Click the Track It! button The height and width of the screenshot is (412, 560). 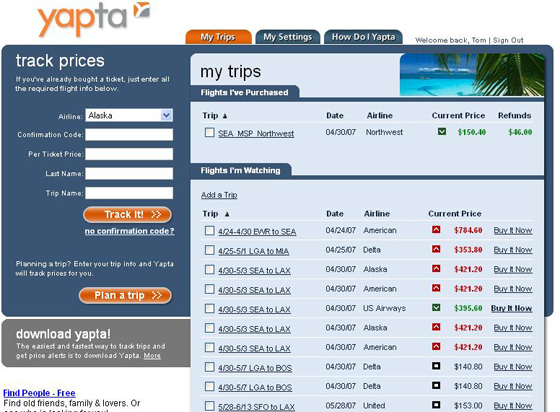128,215
